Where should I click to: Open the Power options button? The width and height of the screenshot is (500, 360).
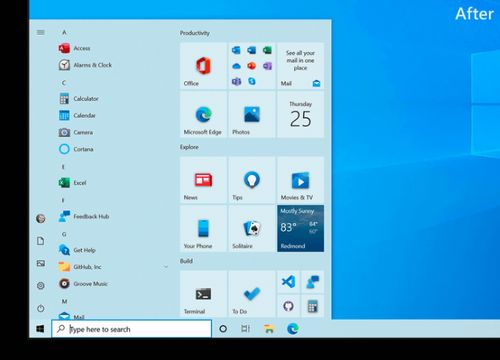pos(41,308)
